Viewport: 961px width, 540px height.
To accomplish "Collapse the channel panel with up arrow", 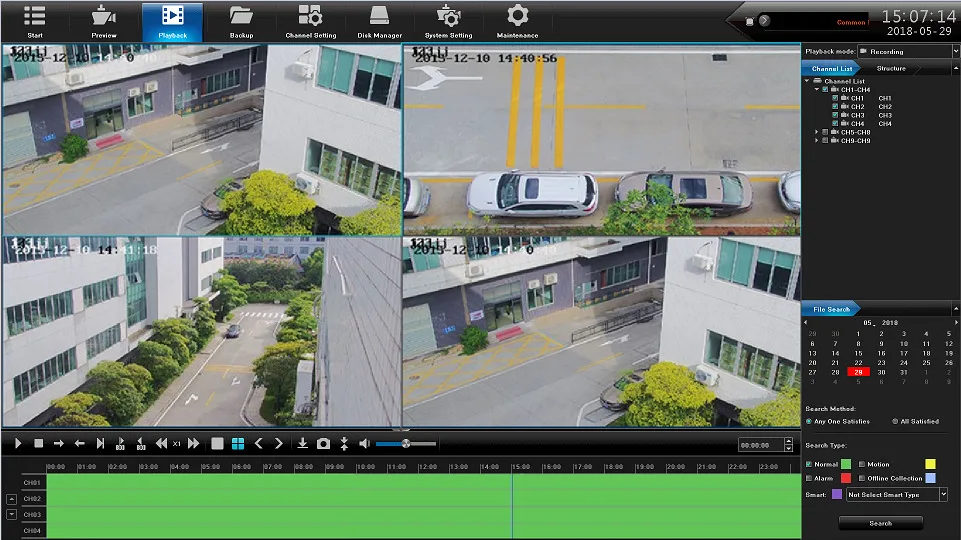I will (x=955, y=69).
